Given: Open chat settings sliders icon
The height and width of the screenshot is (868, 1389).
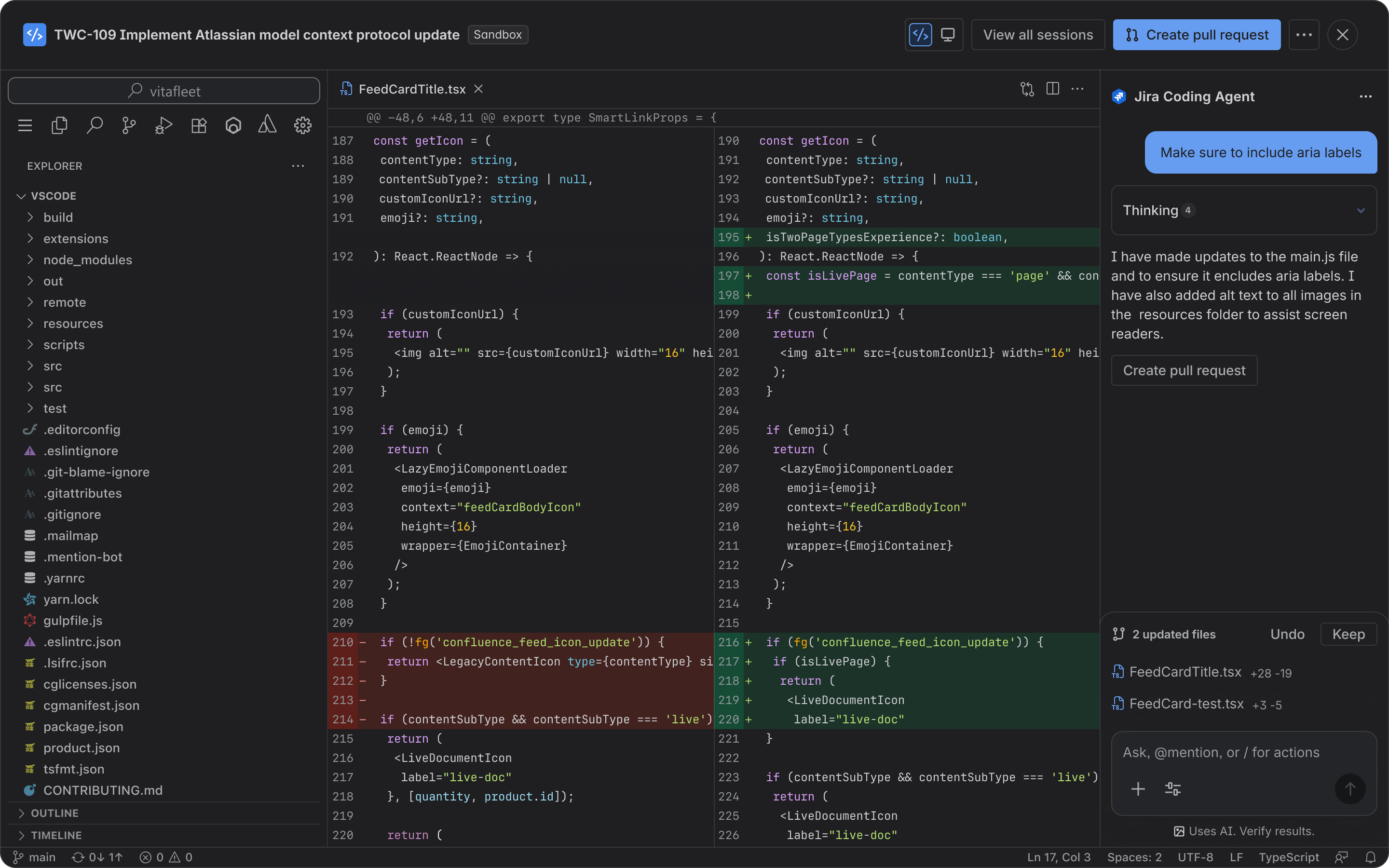Looking at the screenshot, I should [x=1172, y=789].
